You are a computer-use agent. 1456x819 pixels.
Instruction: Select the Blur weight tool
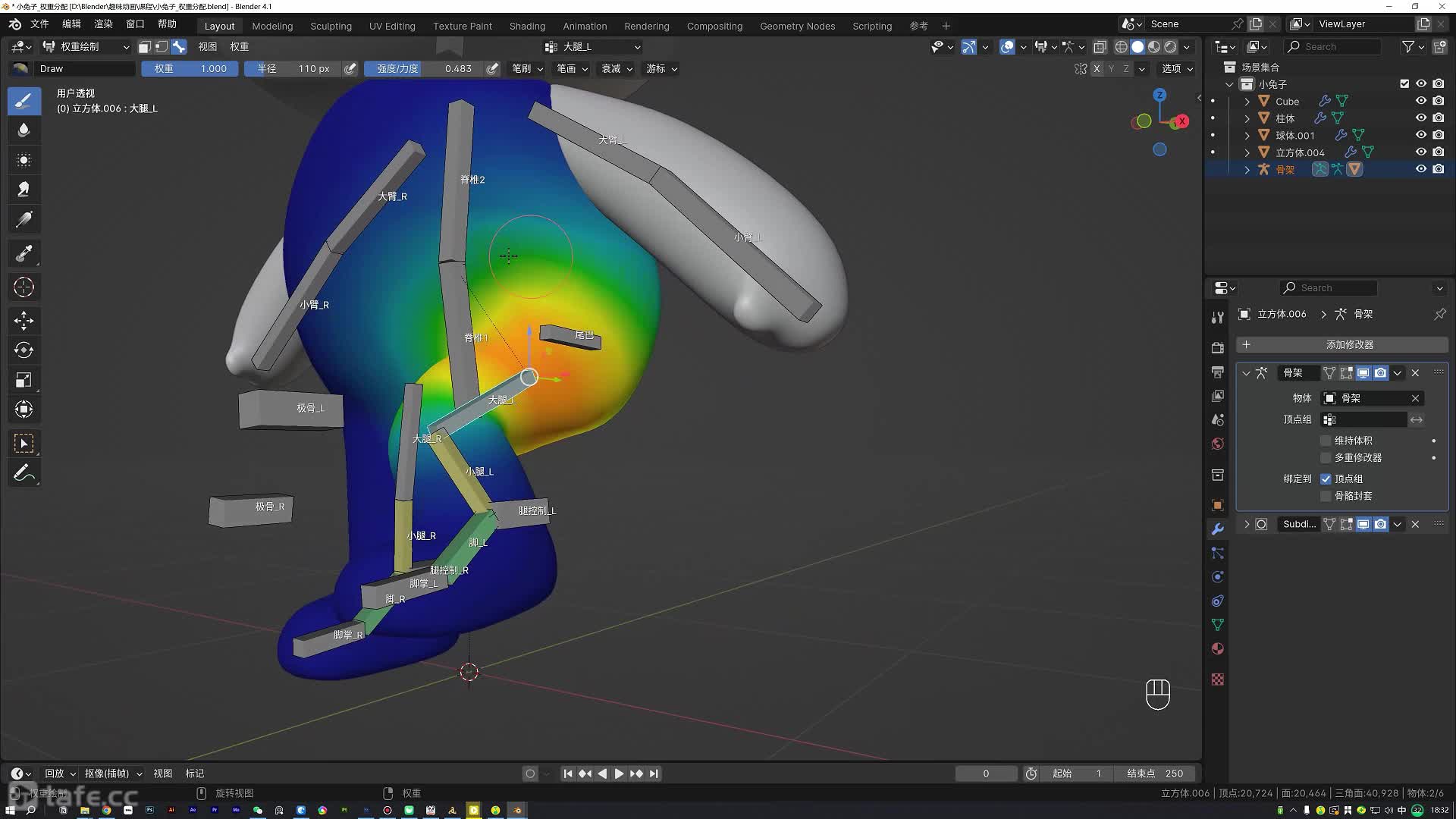pos(24,130)
